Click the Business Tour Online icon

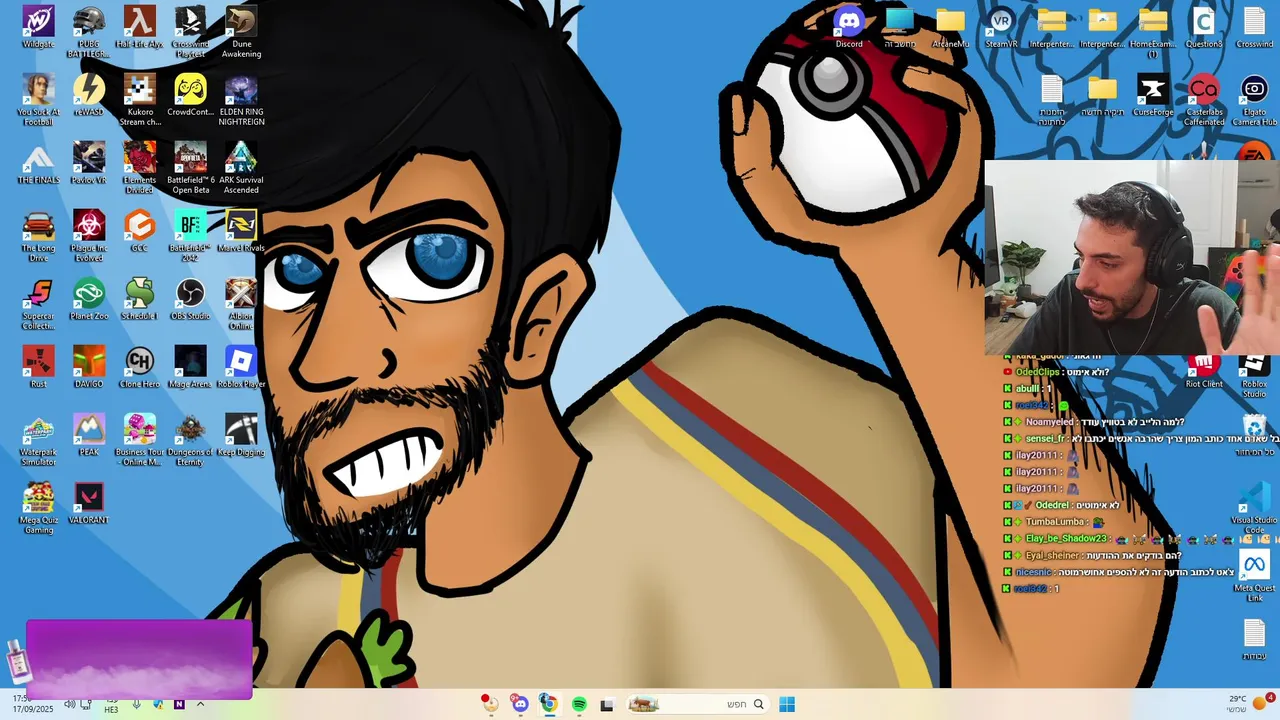pos(139,439)
